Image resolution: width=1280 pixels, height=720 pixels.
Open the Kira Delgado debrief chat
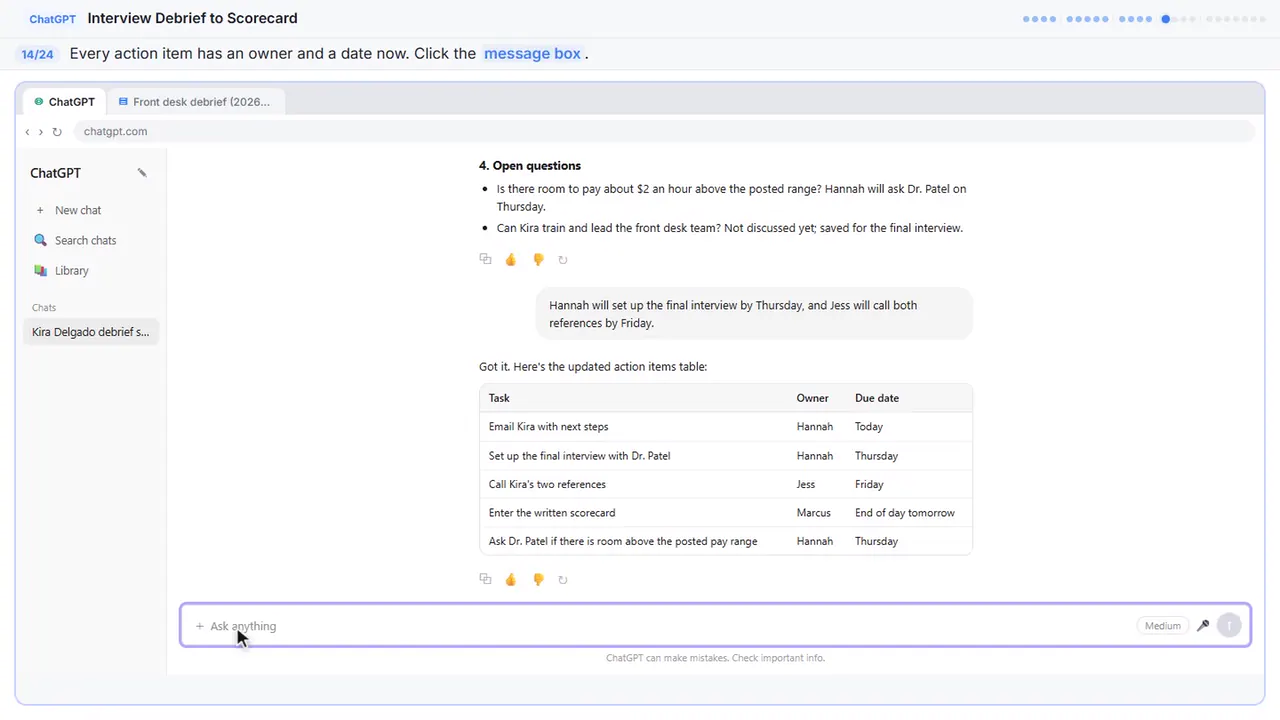91,332
